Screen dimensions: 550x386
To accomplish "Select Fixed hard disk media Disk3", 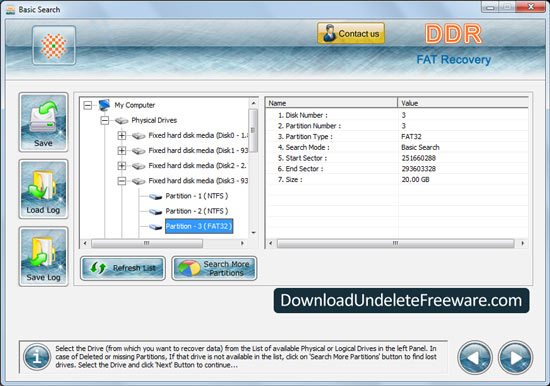I will pyautogui.click(x=198, y=180).
